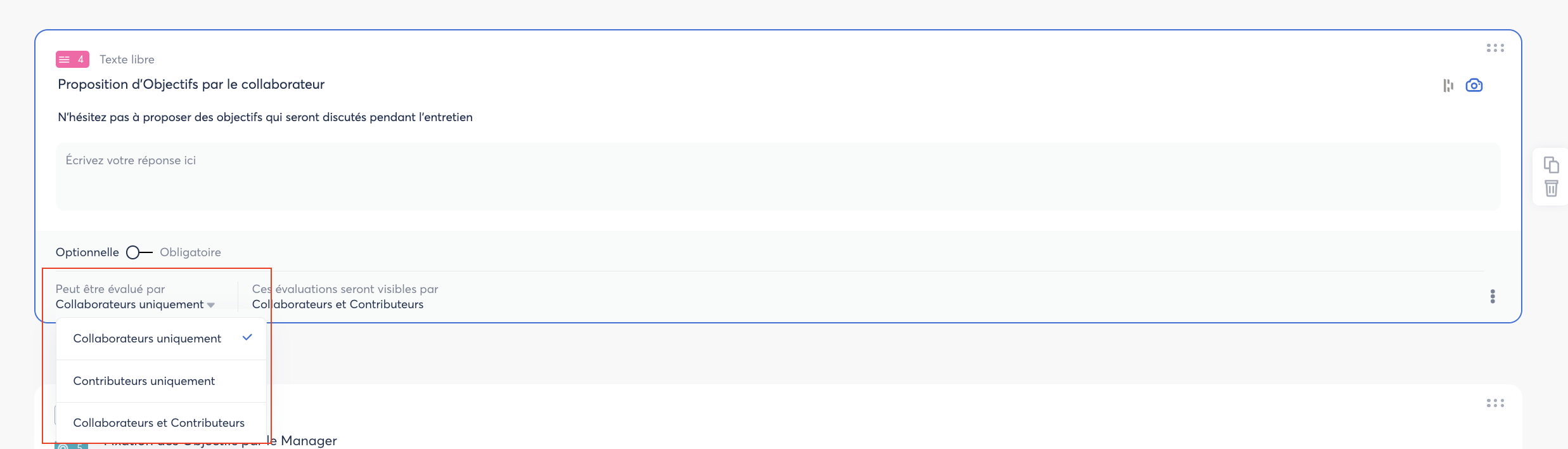This screenshot has width=1568, height=449.
Task: Click the horizontal dots handle on the Manager question
Action: (1495, 403)
